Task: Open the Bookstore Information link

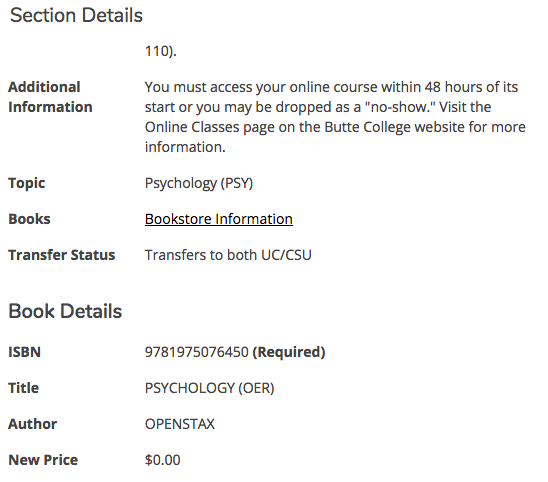Action: coord(219,219)
